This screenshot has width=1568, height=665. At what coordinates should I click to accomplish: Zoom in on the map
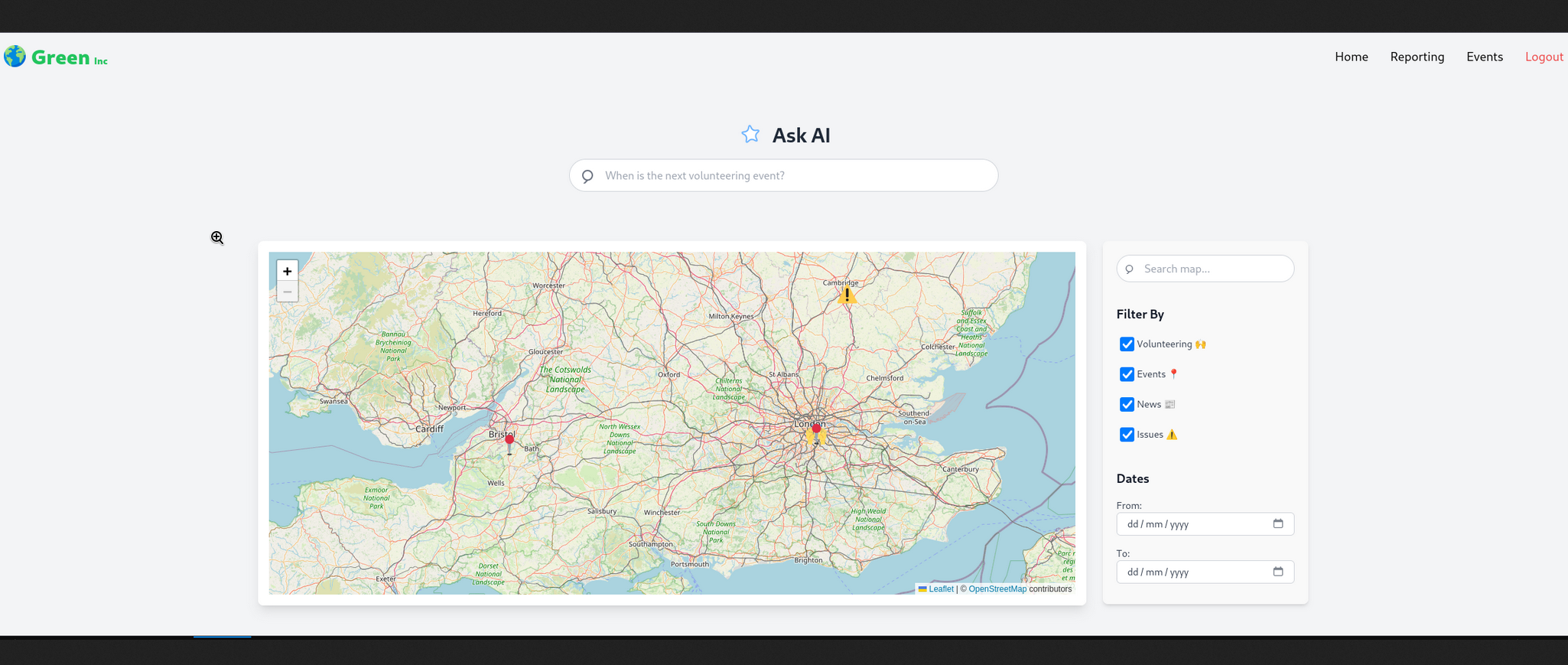pos(288,271)
